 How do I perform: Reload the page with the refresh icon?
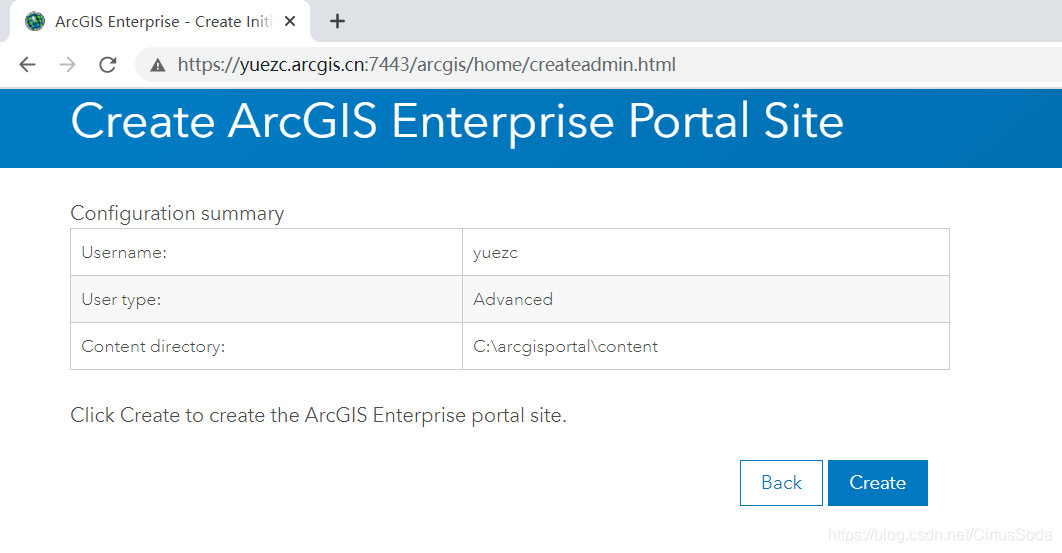pos(108,64)
